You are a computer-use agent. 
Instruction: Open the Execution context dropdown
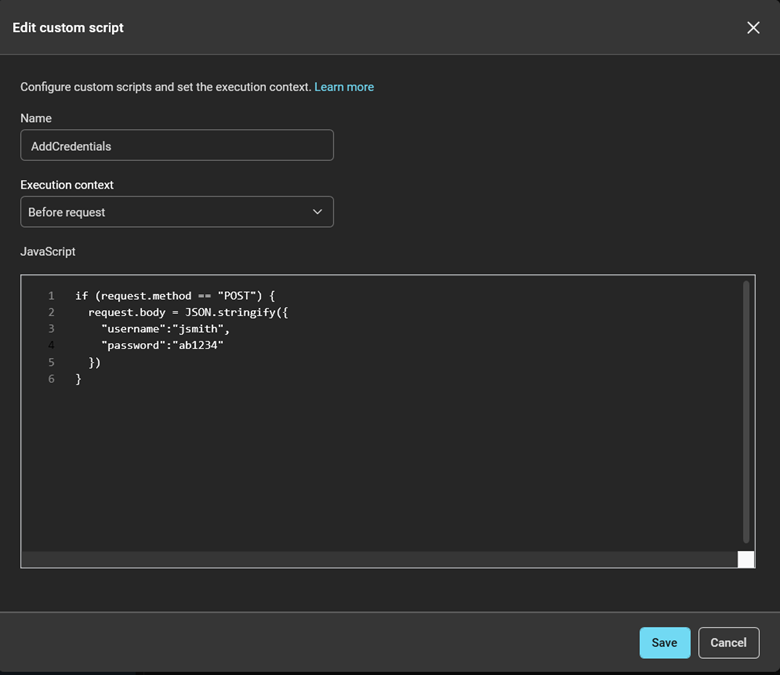pyautogui.click(x=176, y=212)
